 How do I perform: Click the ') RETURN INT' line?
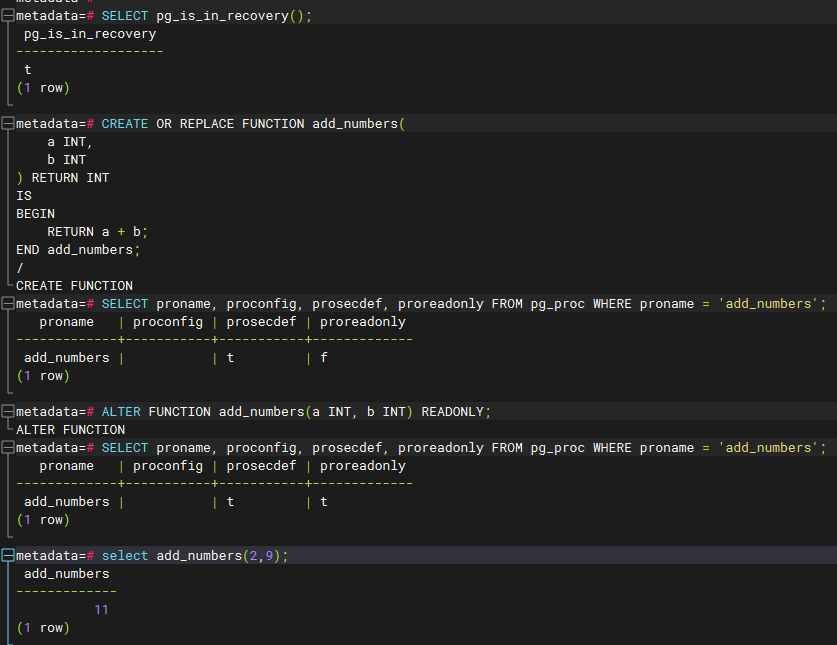point(62,178)
